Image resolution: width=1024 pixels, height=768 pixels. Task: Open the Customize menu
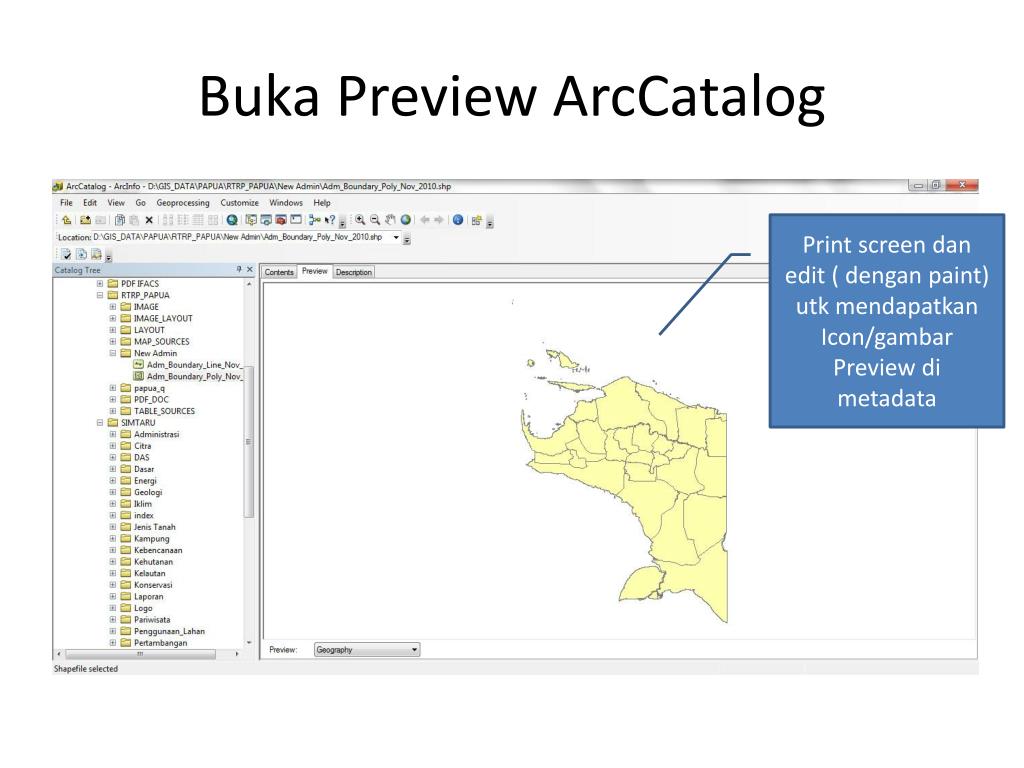pos(239,203)
